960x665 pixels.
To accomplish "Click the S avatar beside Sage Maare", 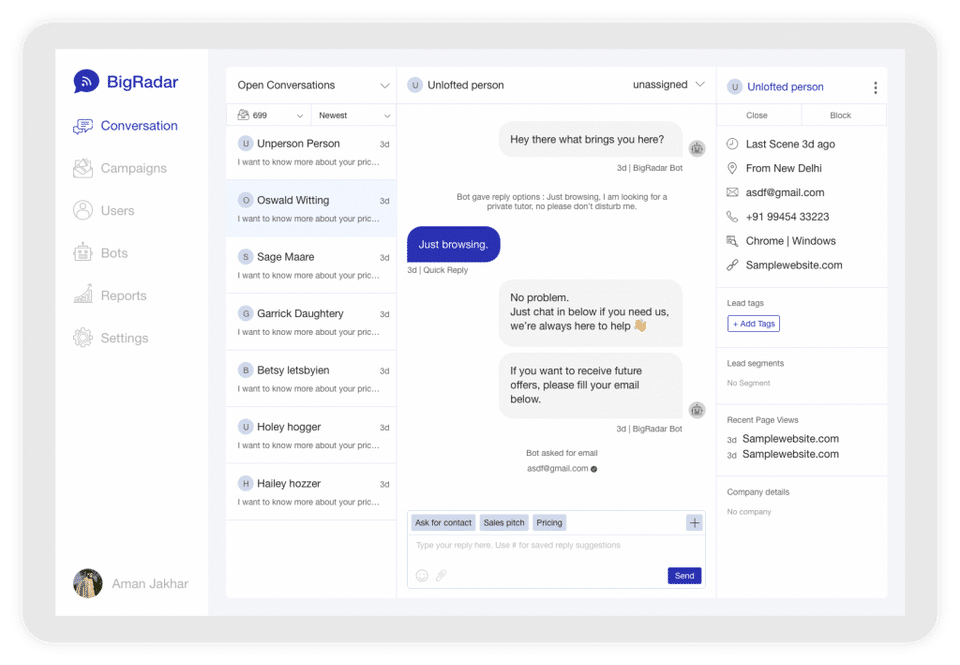I will (x=246, y=257).
